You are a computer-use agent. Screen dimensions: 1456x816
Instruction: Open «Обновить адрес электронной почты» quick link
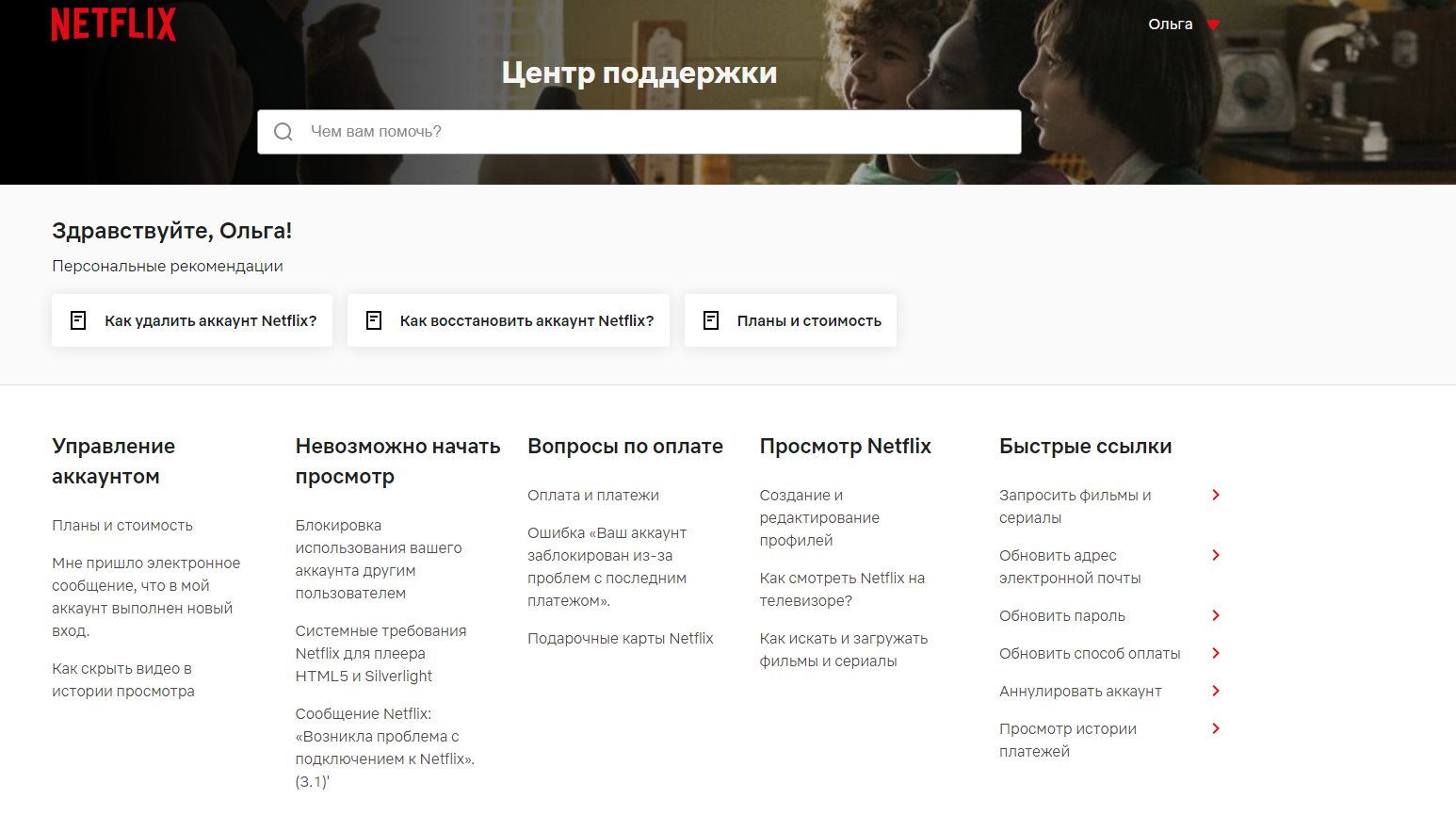click(x=1070, y=566)
